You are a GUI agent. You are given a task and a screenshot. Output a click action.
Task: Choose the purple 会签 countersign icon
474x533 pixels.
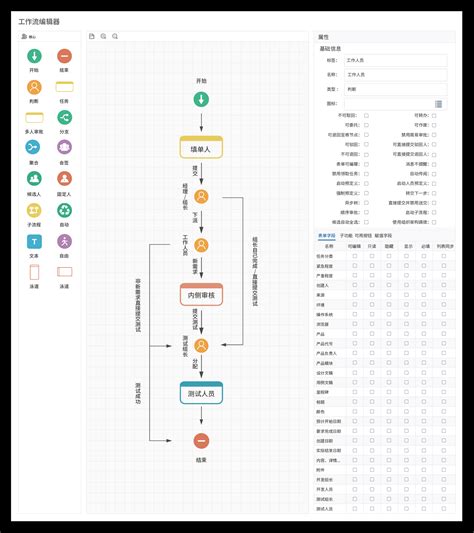(64, 147)
